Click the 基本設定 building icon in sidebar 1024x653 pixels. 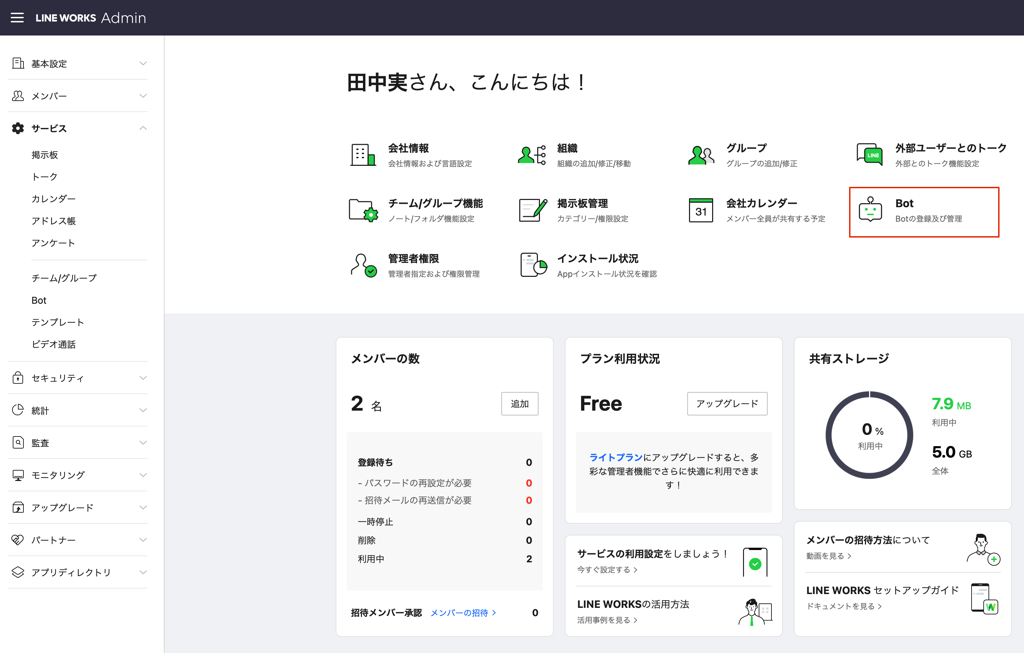click(x=18, y=63)
